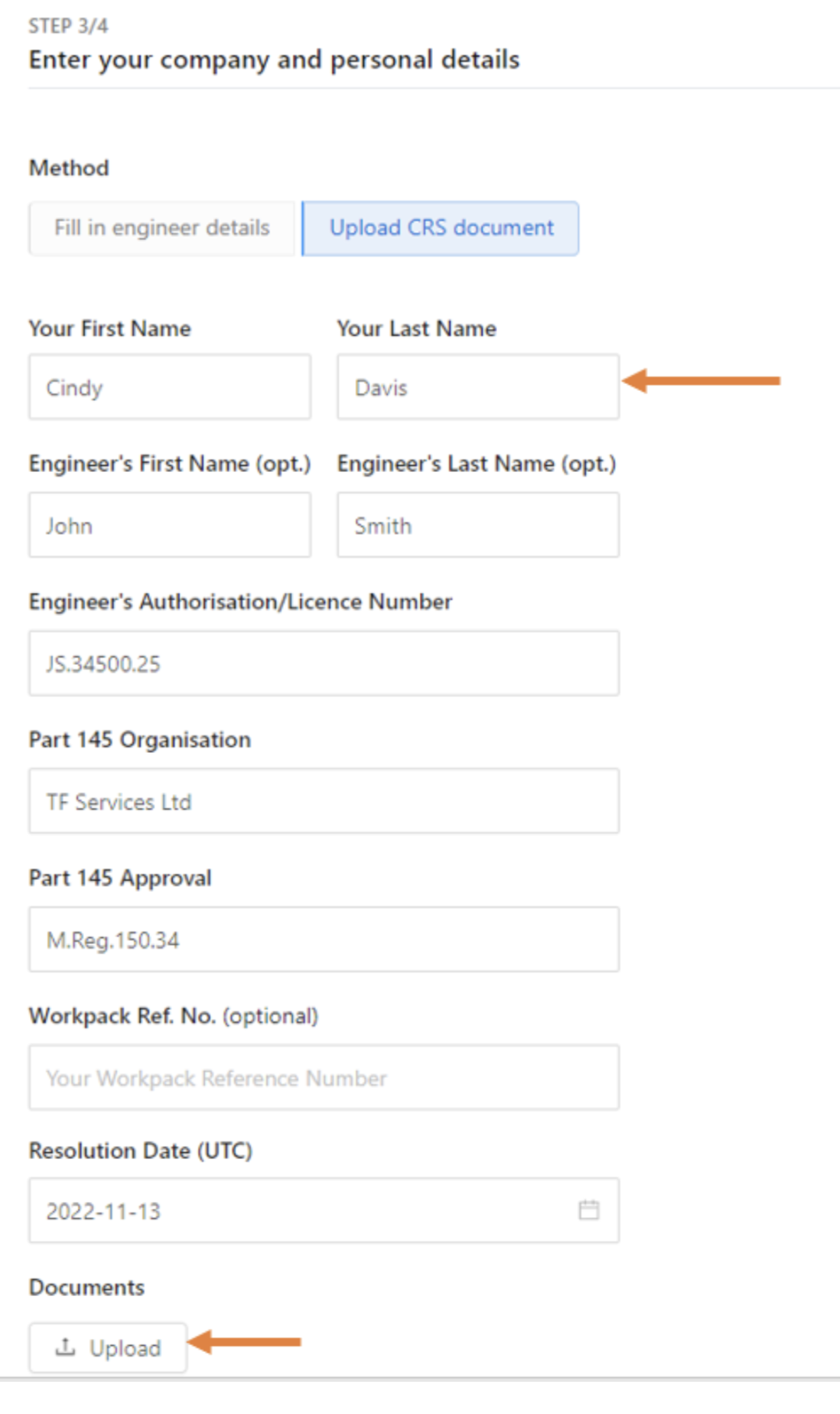This screenshot has width=840, height=1414.
Task: Switch to Fill in engineer details method
Action: point(161,228)
